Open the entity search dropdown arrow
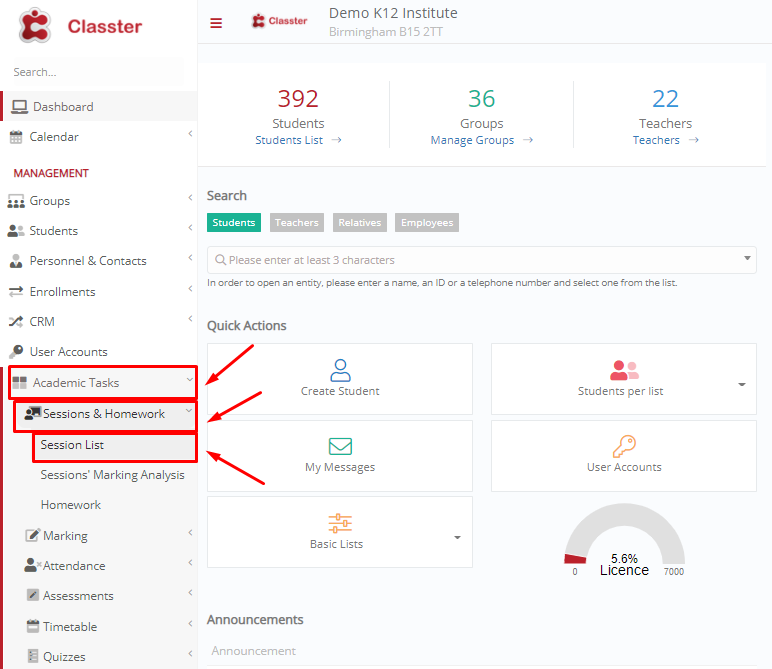Screen dimensions: 772x669 click(747, 258)
